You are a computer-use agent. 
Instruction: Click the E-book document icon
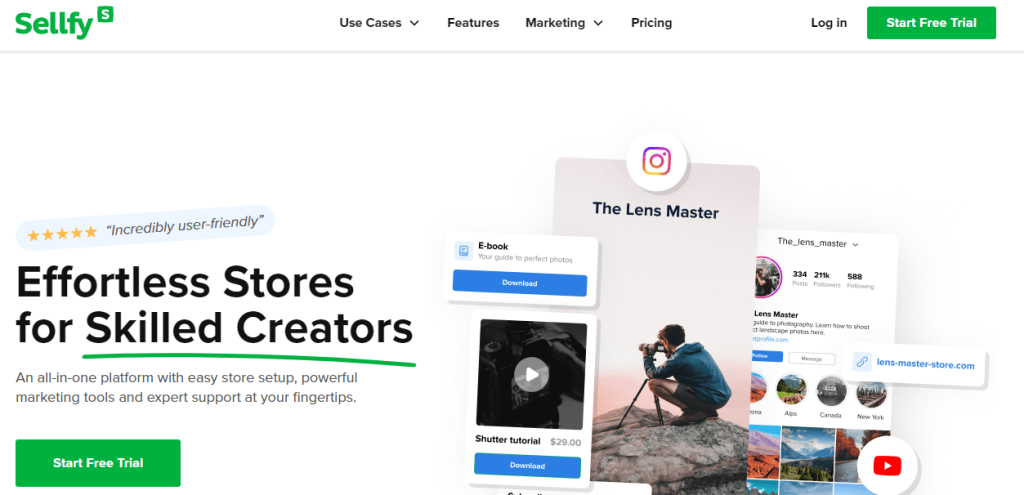click(464, 251)
